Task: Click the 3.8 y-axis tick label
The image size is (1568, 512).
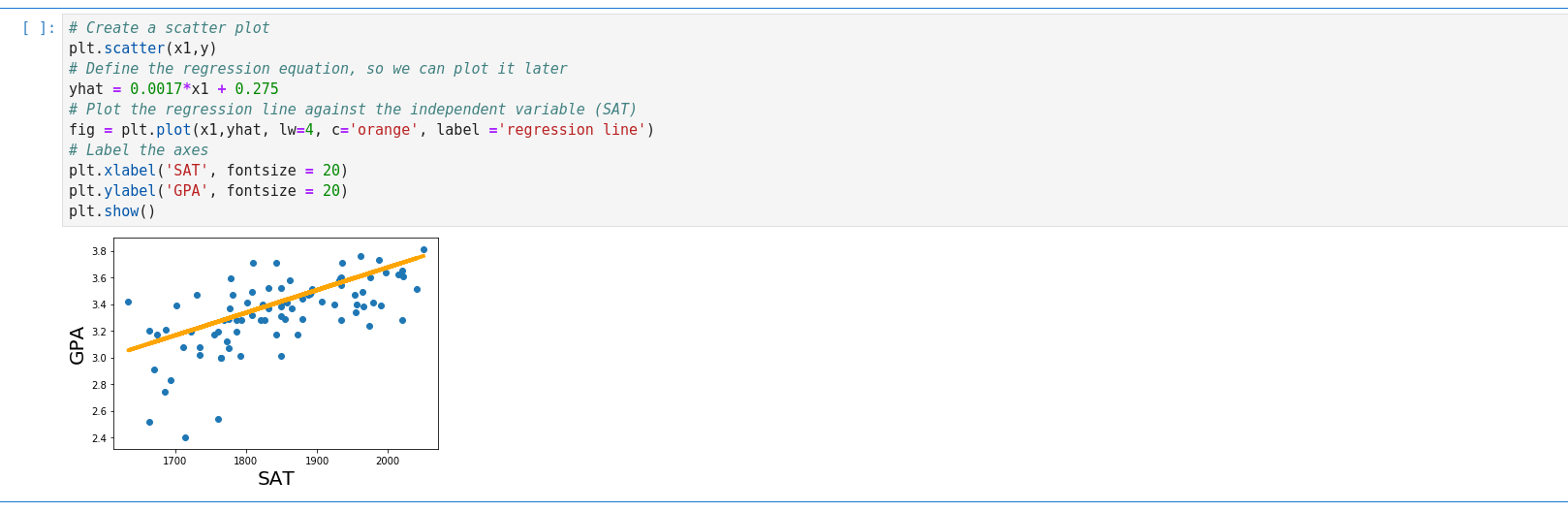Action: pyautogui.click(x=99, y=251)
